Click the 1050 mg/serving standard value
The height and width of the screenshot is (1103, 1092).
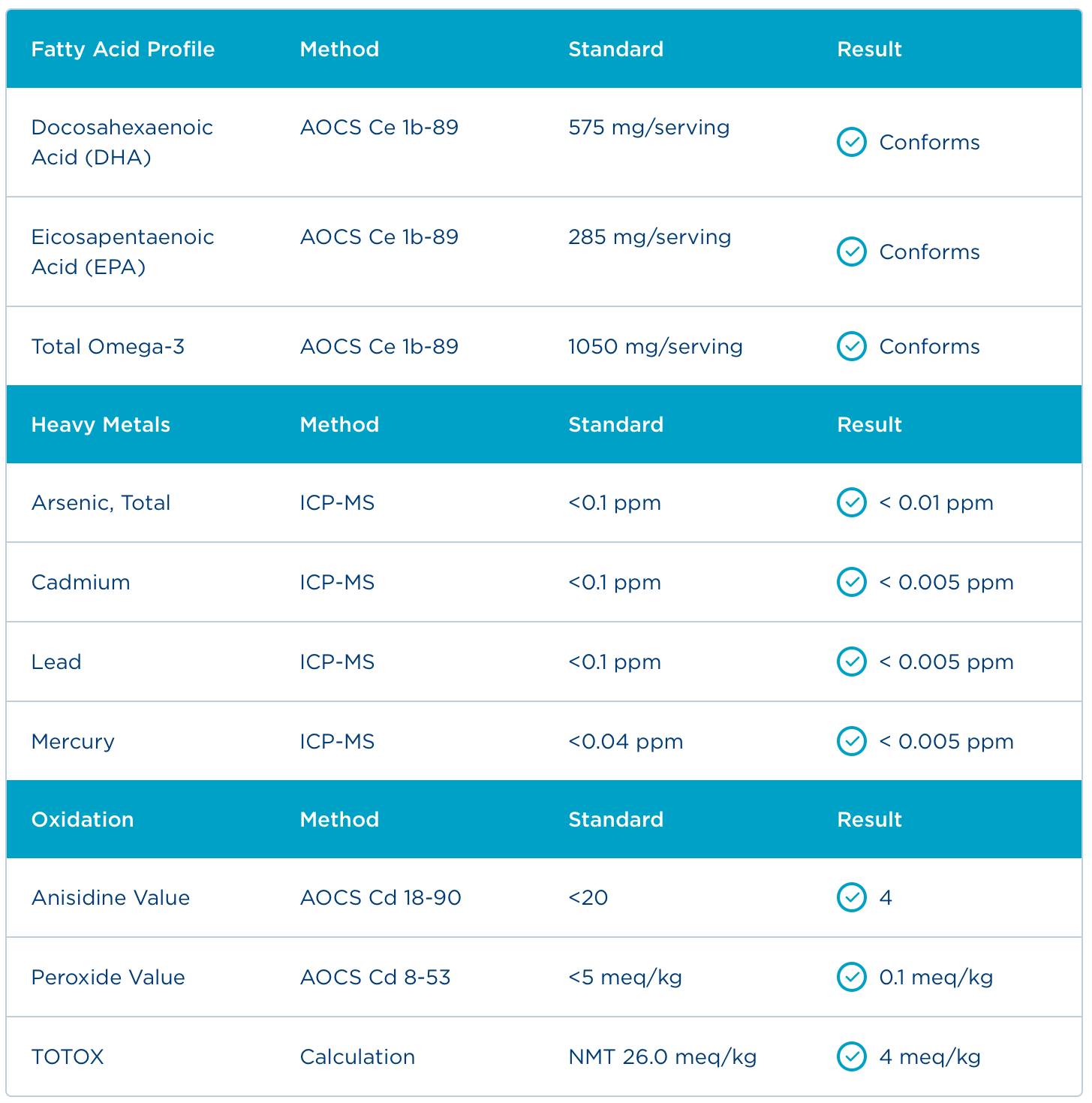tap(655, 347)
